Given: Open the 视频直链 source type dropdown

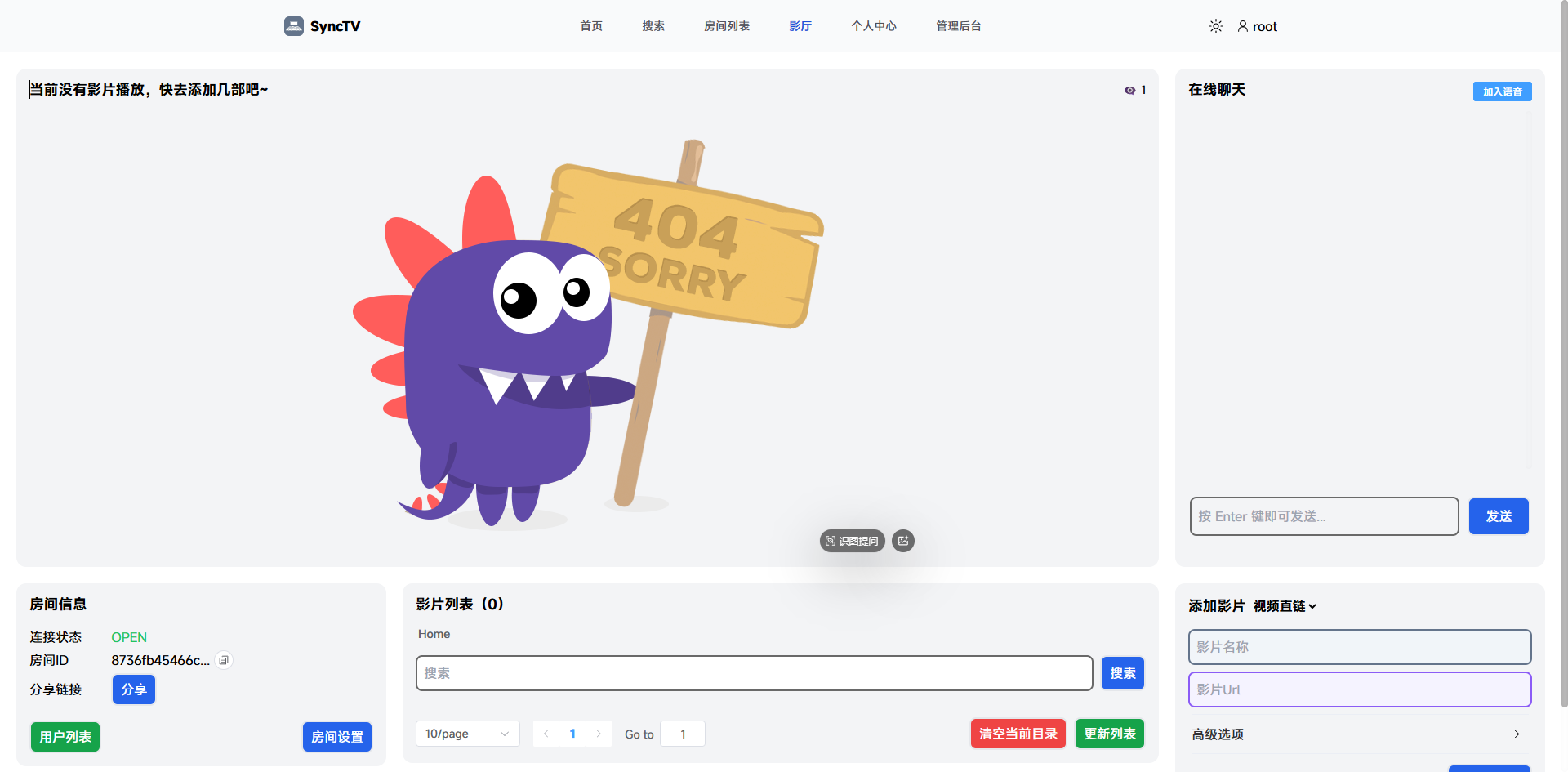Looking at the screenshot, I should click(1285, 606).
